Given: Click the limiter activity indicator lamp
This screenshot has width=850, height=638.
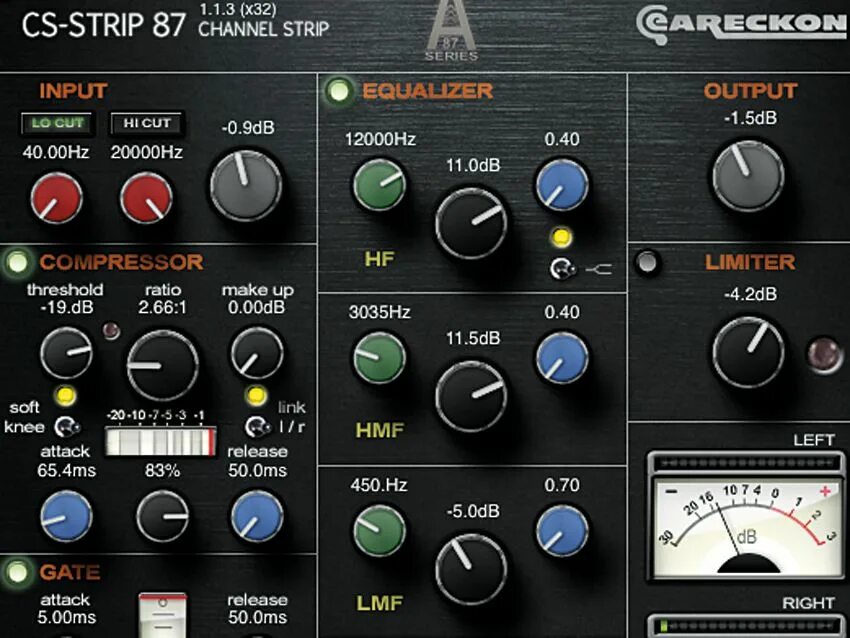Looking at the screenshot, I should click(x=823, y=355).
